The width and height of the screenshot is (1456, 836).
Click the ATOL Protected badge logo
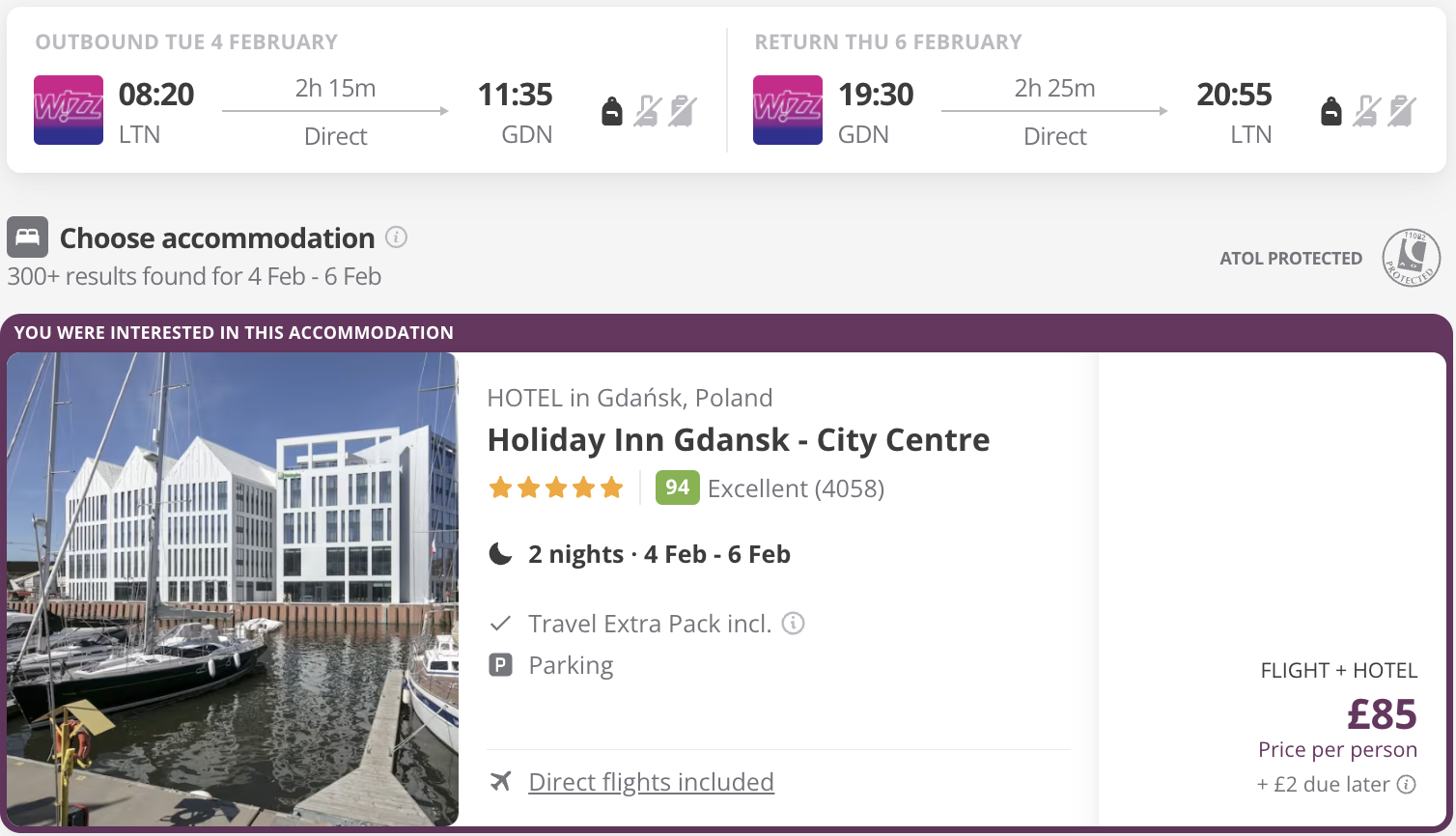tap(1411, 258)
